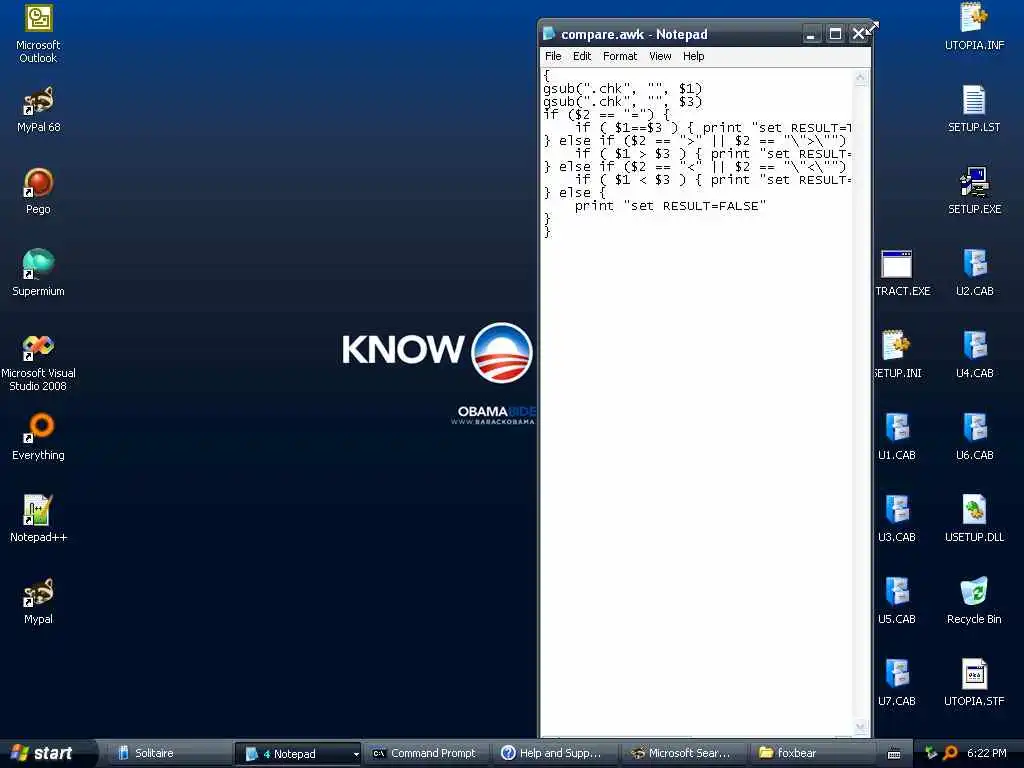Select the Notepad++ desktop shortcut

pyautogui.click(x=38, y=519)
